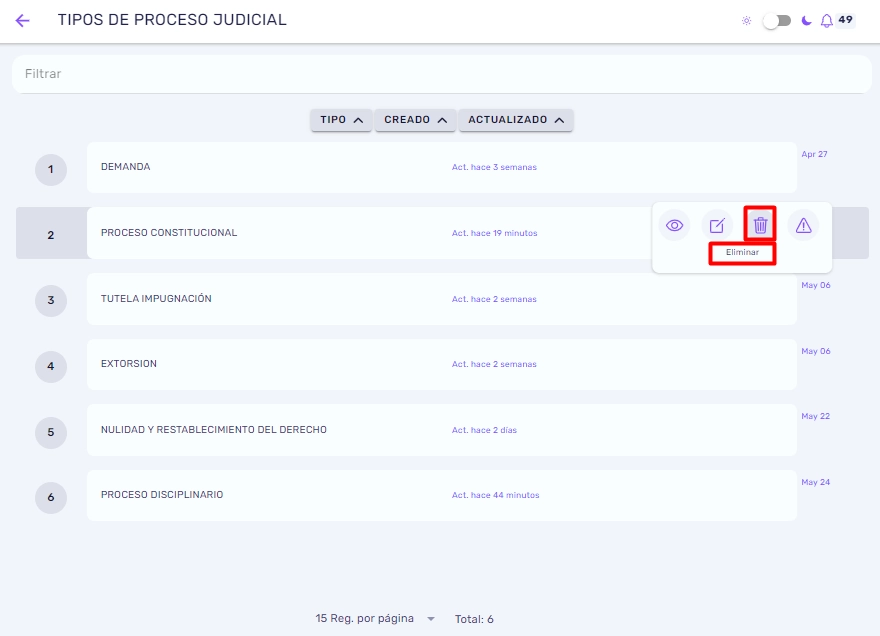This screenshot has height=636, width=880.
Task: Toggle the dark mode switch
Action: coord(777,21)
